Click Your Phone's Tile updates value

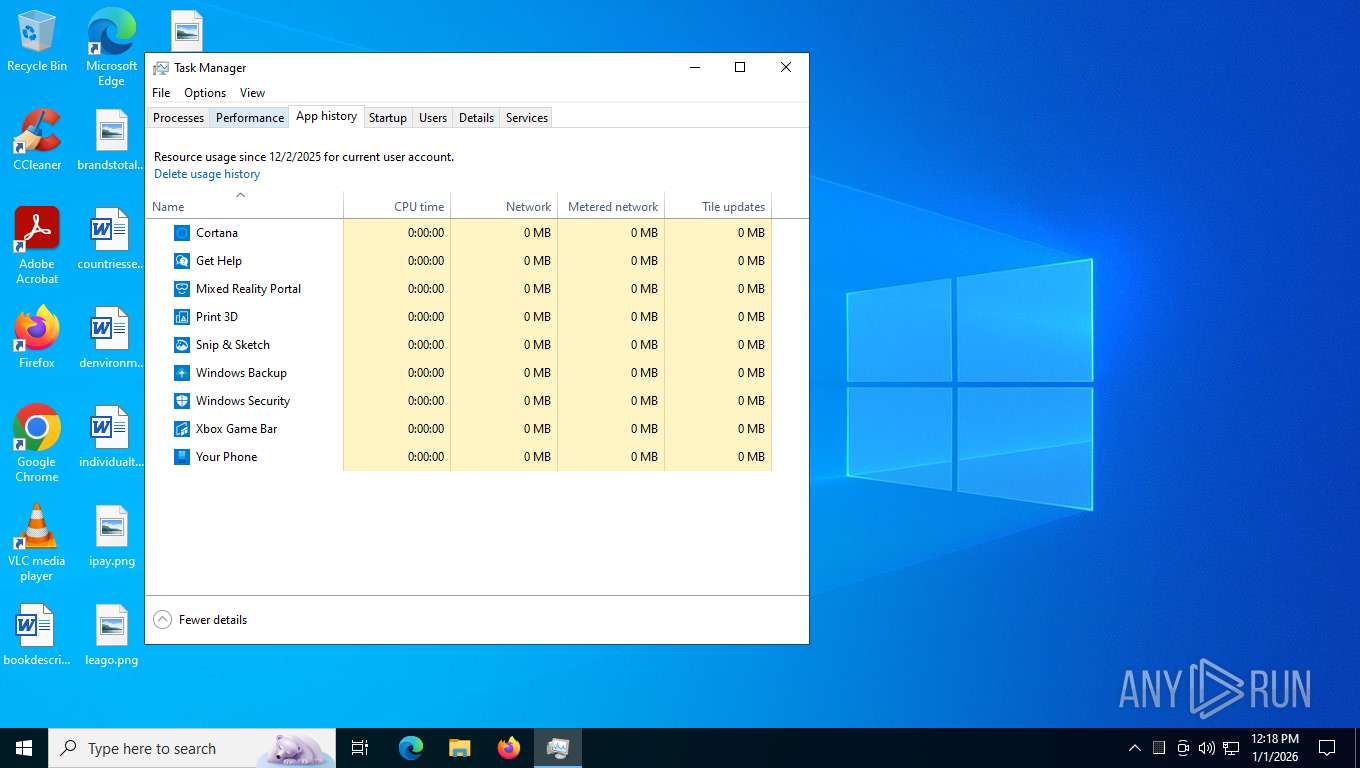tap(751, 457)
